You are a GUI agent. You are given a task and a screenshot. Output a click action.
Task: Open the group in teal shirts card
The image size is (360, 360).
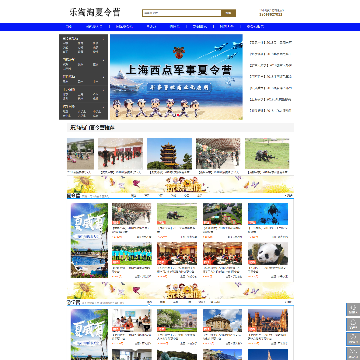point(132,254)
